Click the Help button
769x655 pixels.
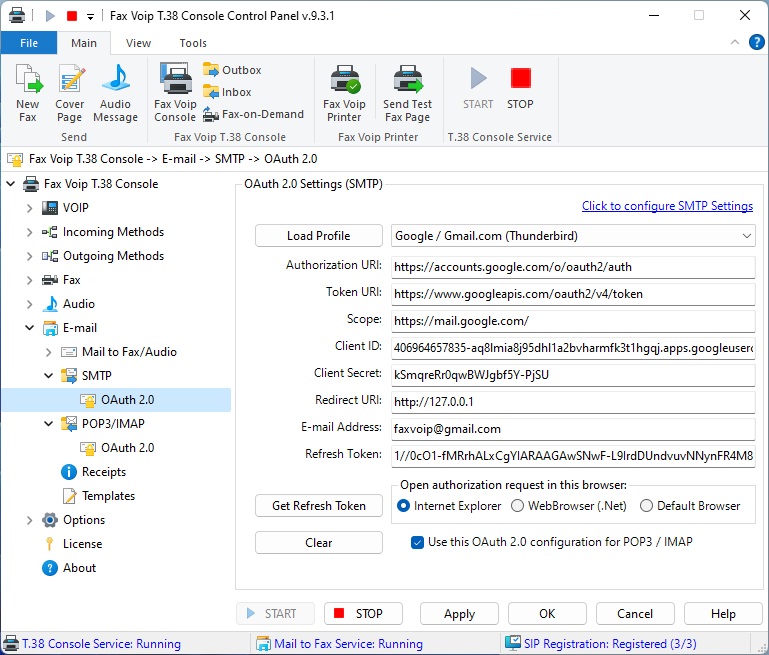(x=723, y=614)
